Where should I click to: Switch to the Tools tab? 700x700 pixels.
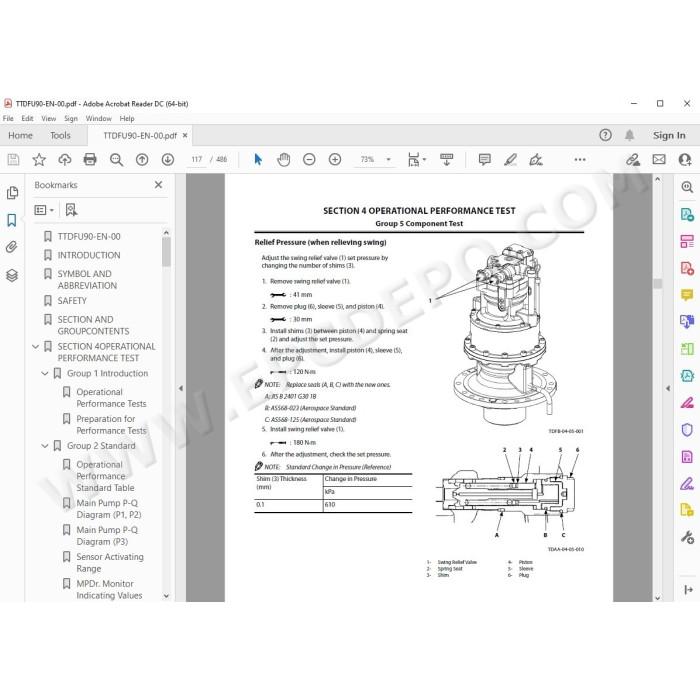point(60,135)
